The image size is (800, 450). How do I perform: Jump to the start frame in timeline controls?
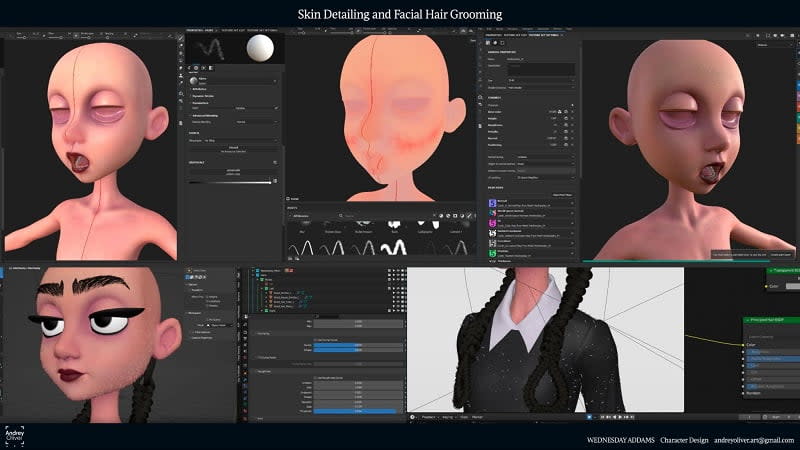tap(602, 417)
